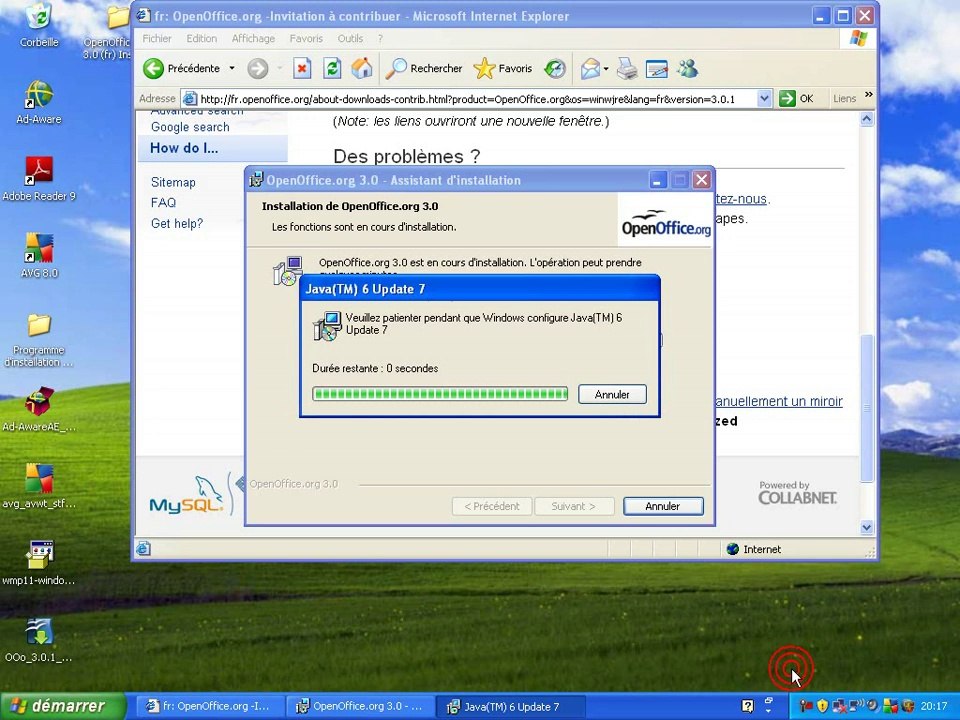Viewport: 960px width, 720px height.
Task: Select the OpenOffice 3.0 (fr) folder on desktop
Action: pyautogui.click(x=108, y=32)
